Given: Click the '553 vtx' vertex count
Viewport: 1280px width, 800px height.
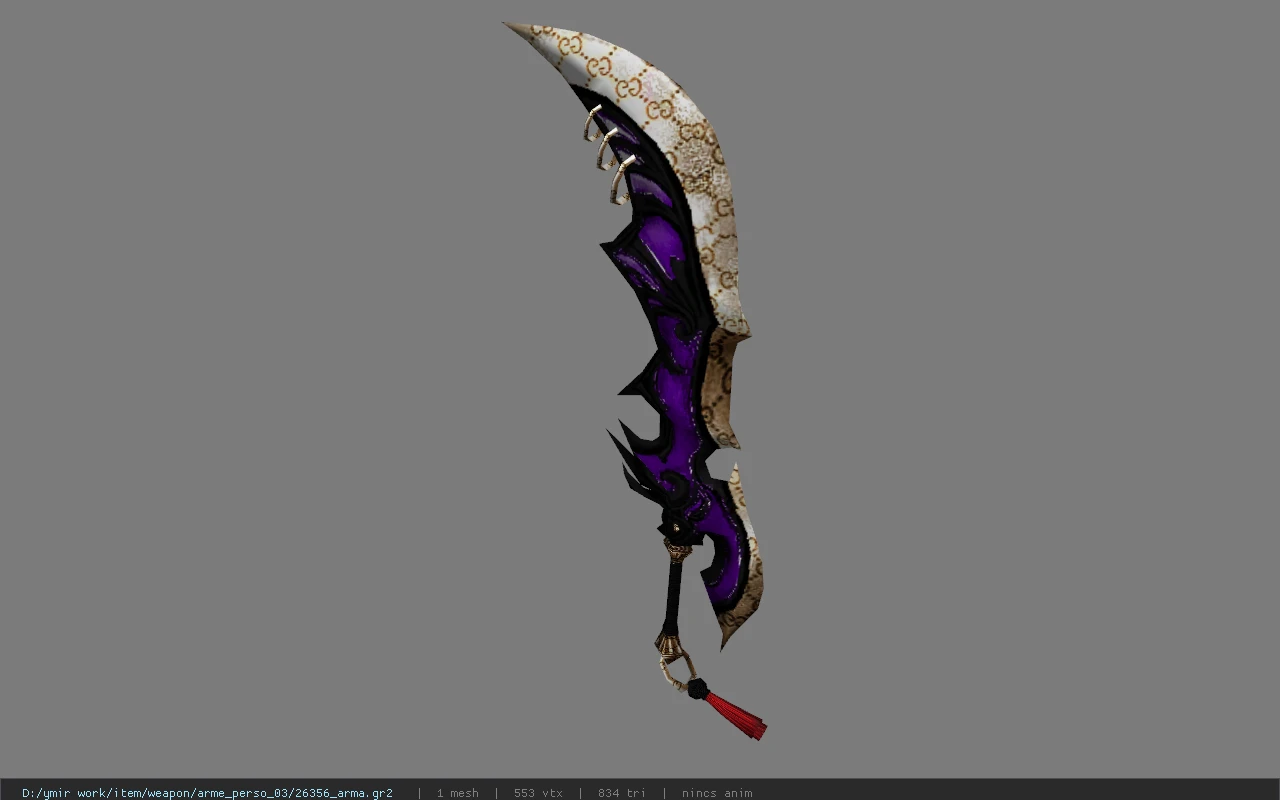Looking at the screenshot, I should tap(538, 793).
